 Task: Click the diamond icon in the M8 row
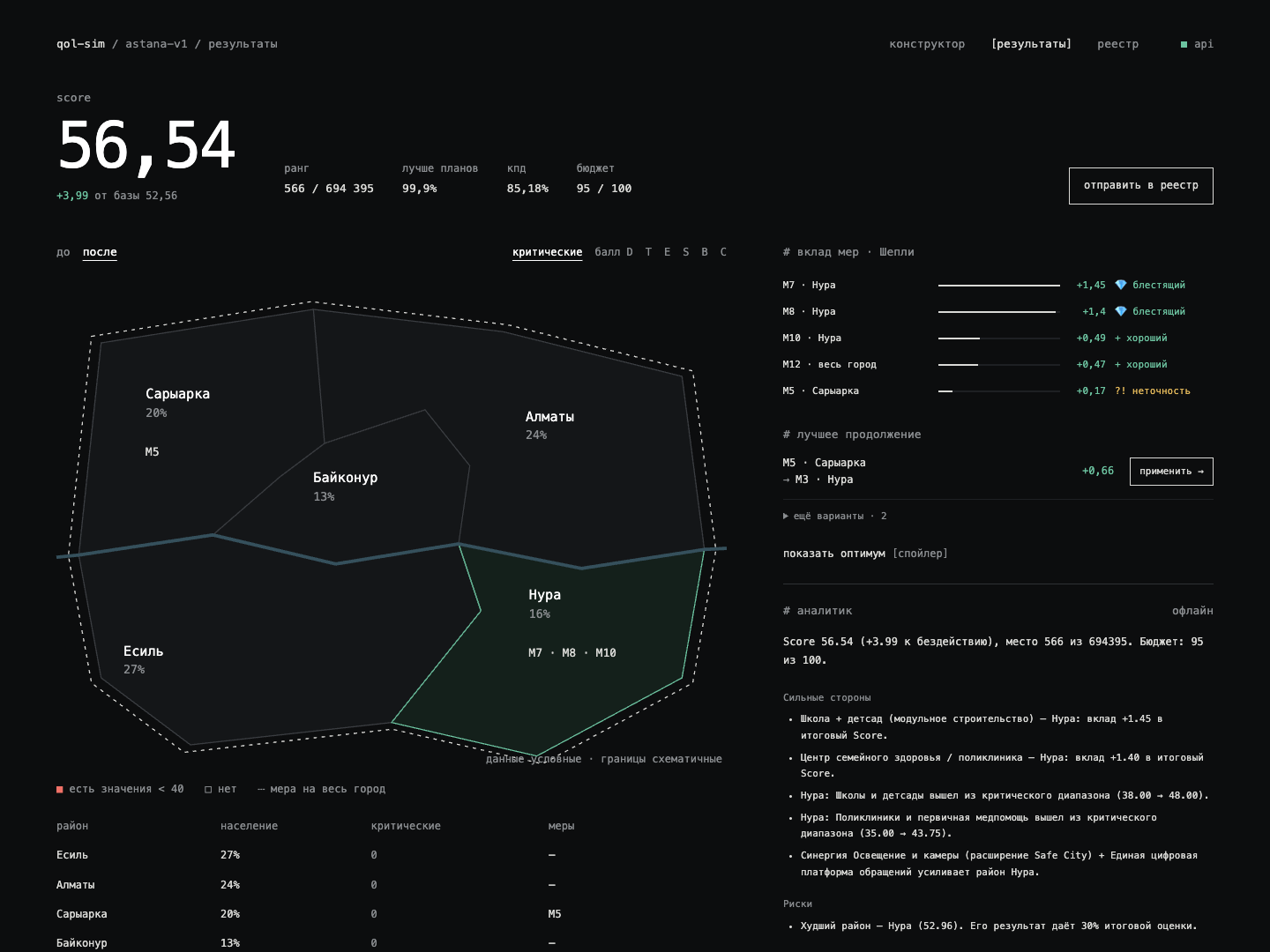tap(1121, 311)
